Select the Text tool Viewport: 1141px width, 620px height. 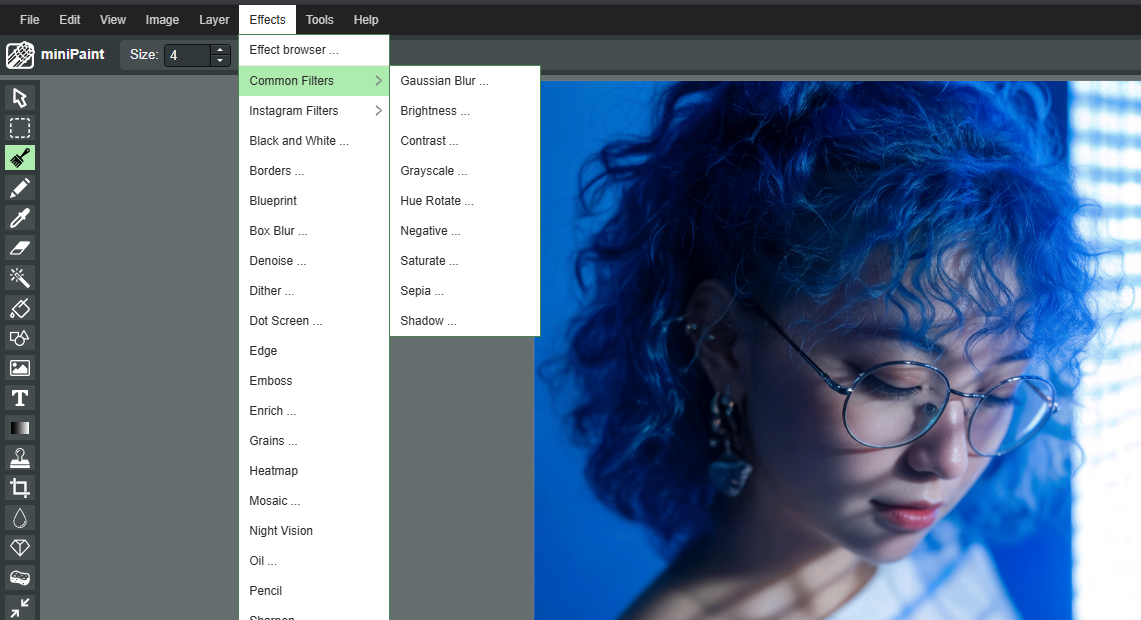(x=20, y=398)
